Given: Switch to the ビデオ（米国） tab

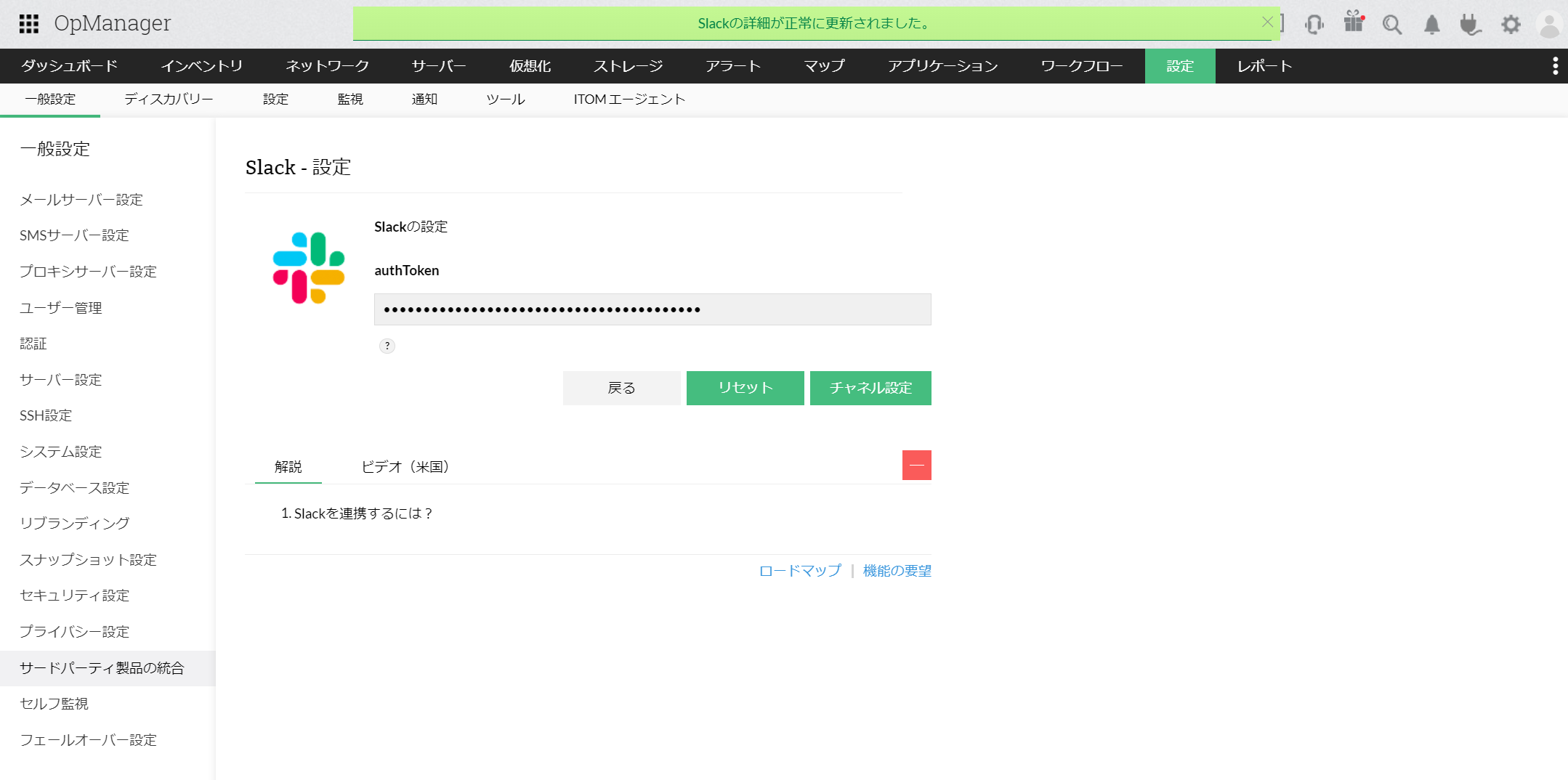Looking at the screenshot, I should click(405, 467).
